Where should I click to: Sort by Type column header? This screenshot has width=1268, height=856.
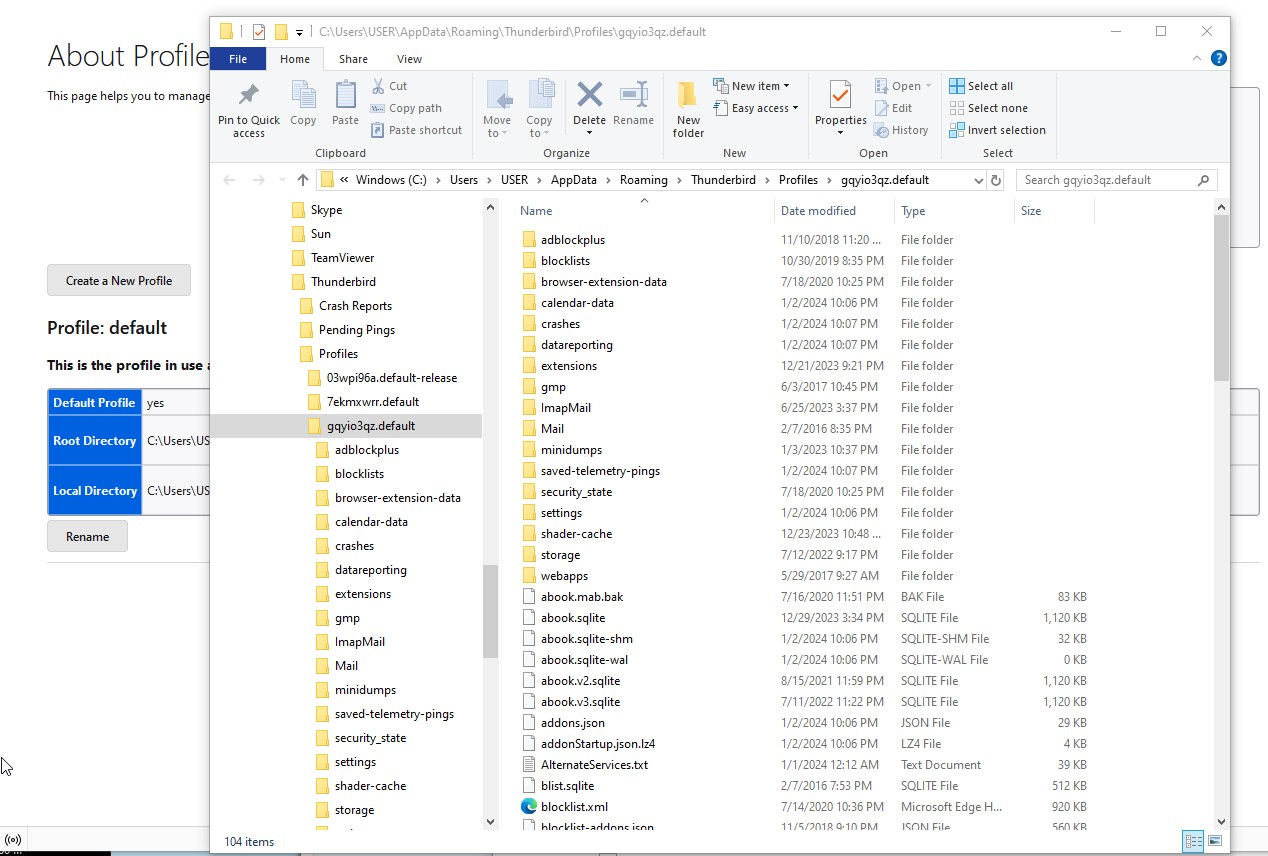click(x=954, y=211)
